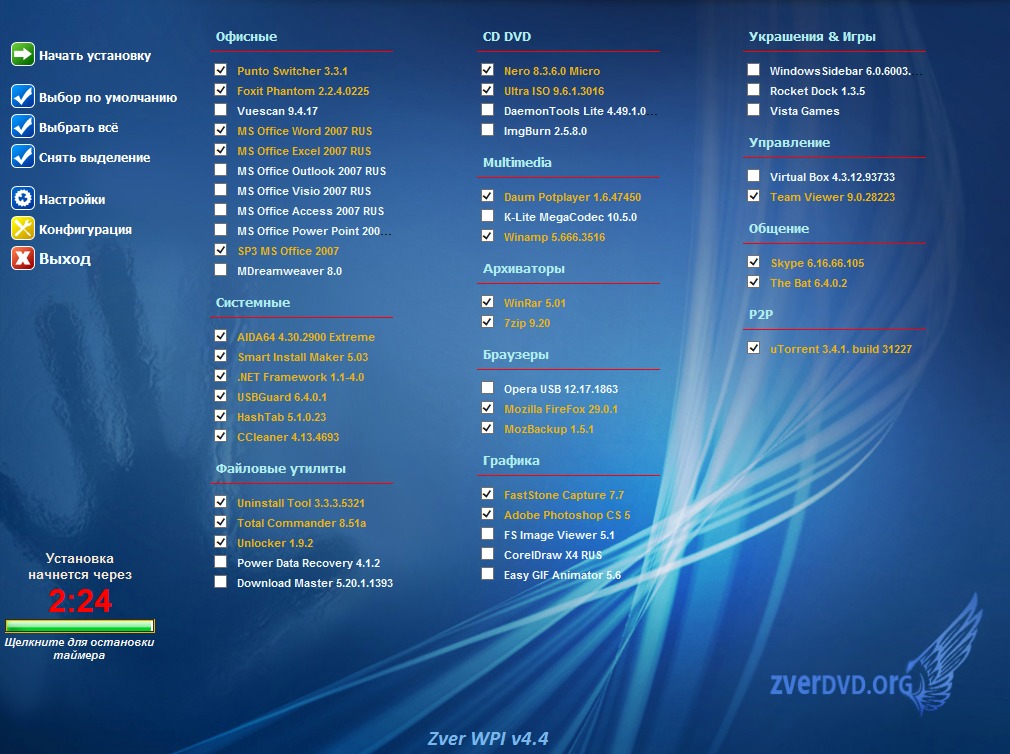Open settings via the gear icon
The image size is (1010, 754).
pos(23,198)
